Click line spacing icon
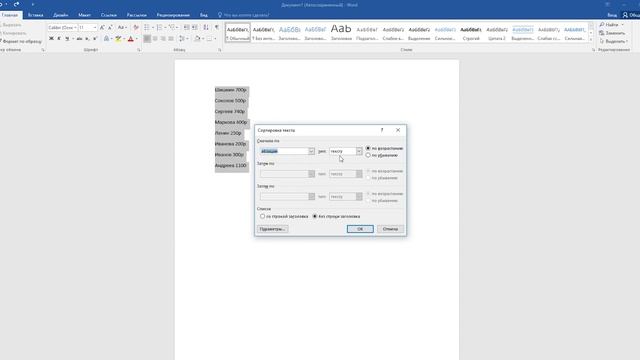The height and width of the screenshot is (360, 640). tap(182, 38)
